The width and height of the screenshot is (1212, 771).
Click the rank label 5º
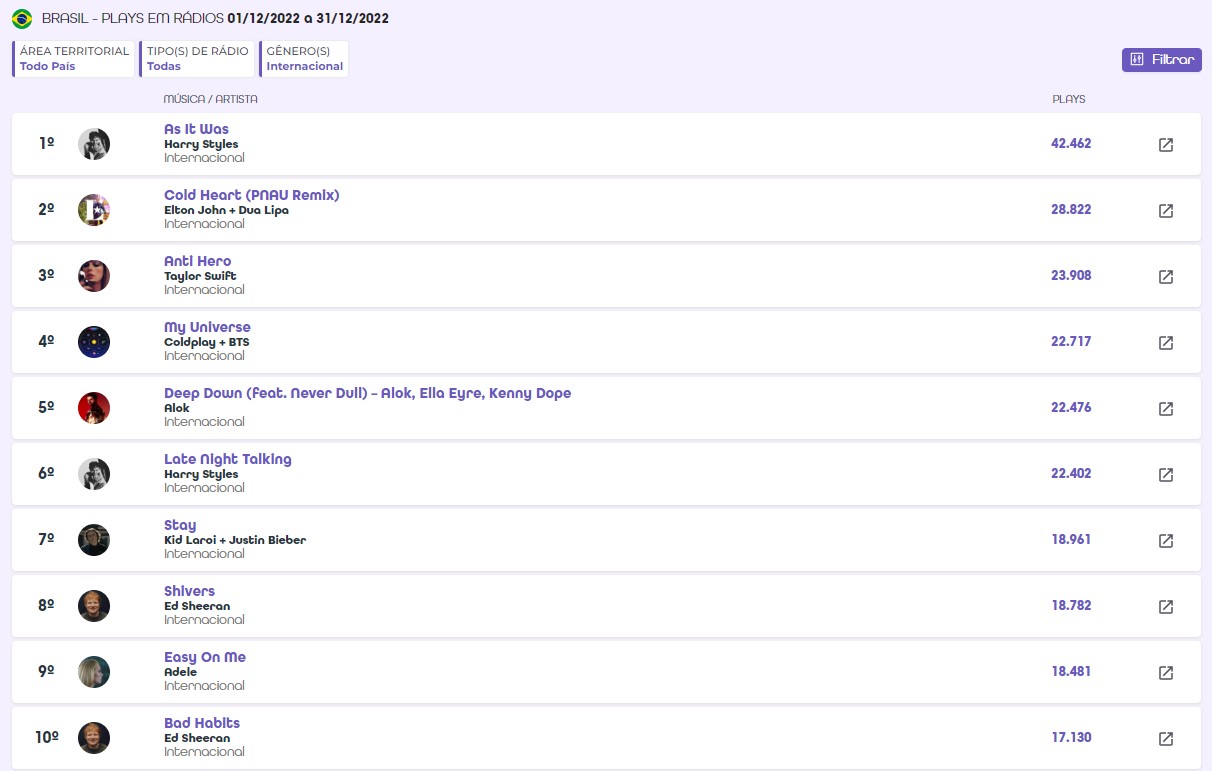pyautogui.click(x=46, y=408)
